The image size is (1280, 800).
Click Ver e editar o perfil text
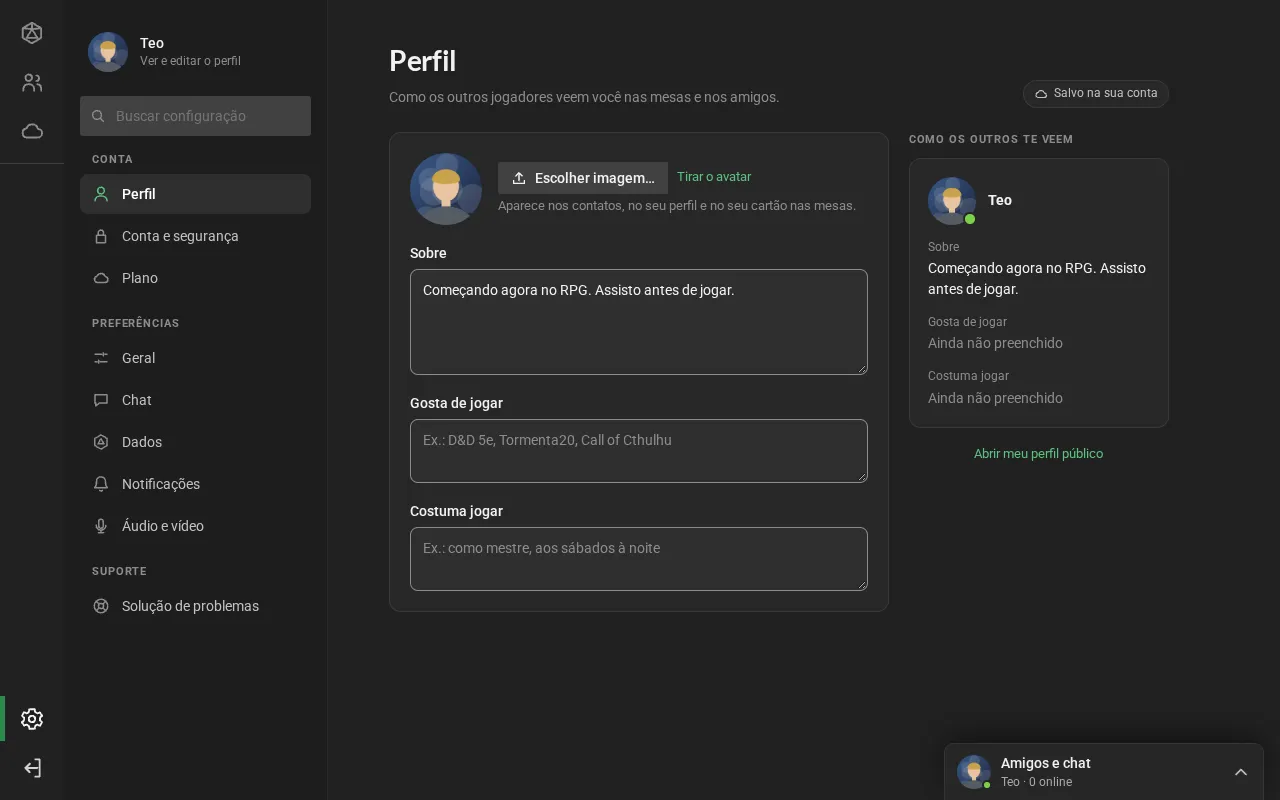coord(190,61)
